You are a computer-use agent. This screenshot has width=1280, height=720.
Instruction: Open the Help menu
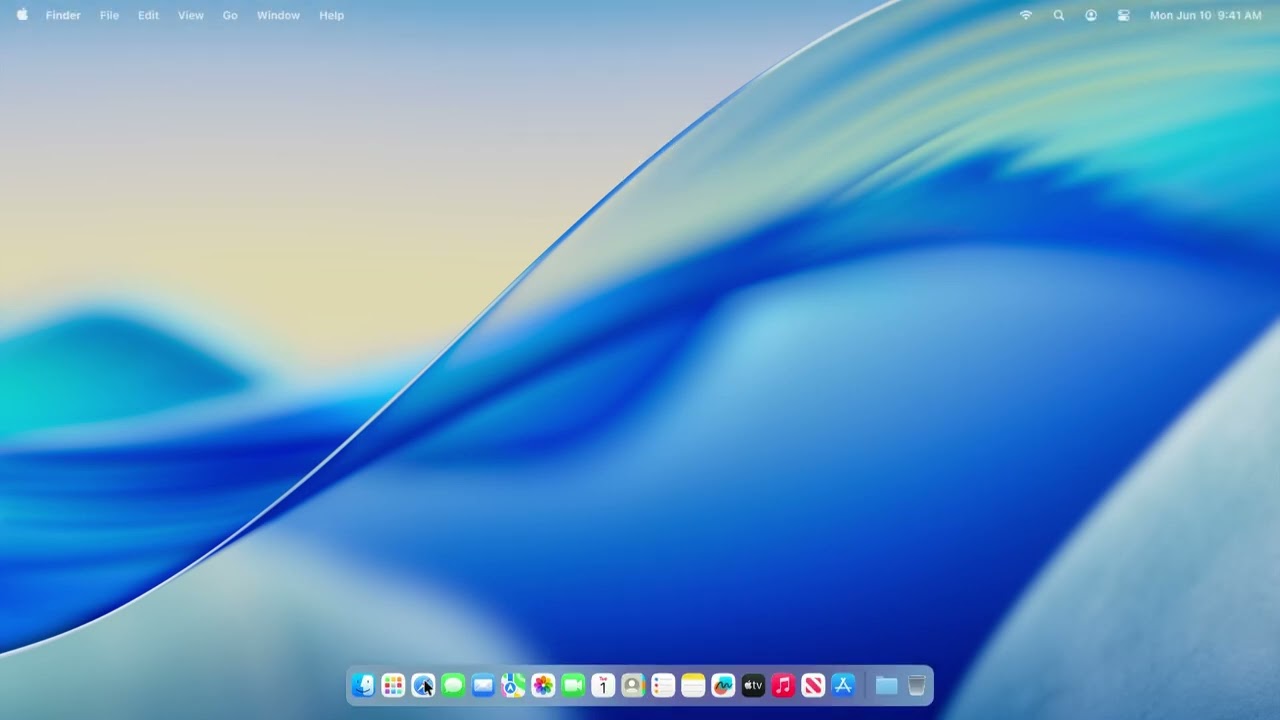point(331,15)
